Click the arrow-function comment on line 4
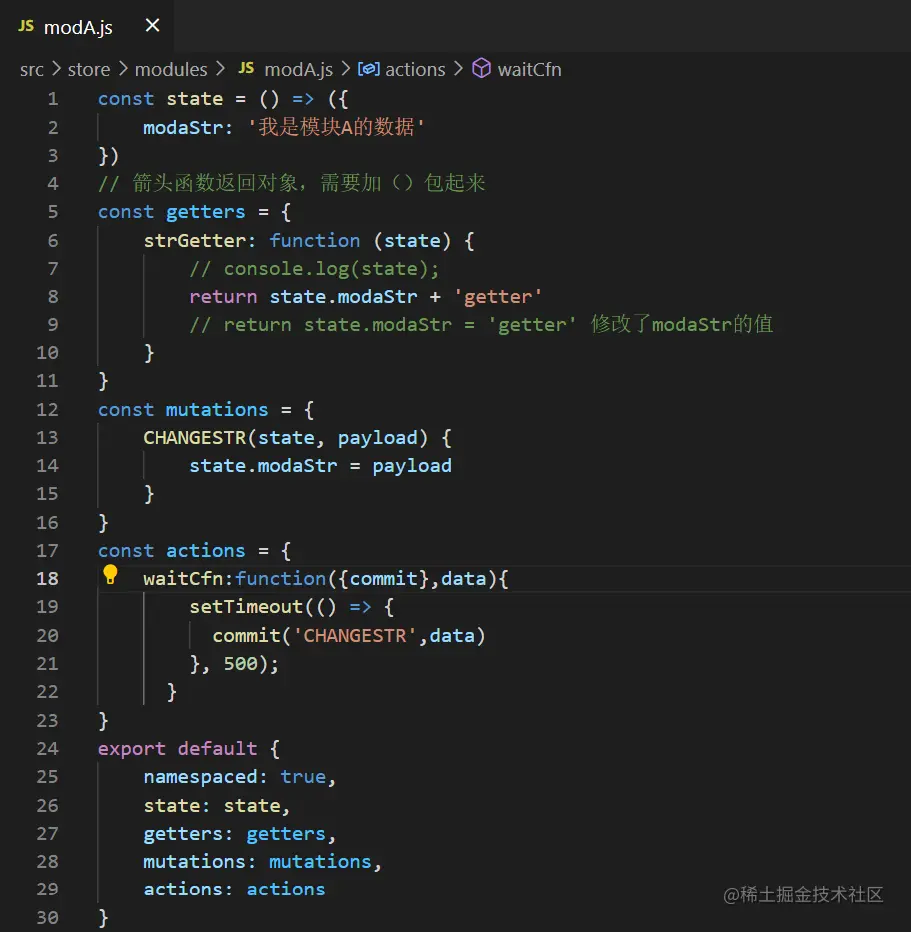This screenshot has height=932, width=911. point(292,183)
